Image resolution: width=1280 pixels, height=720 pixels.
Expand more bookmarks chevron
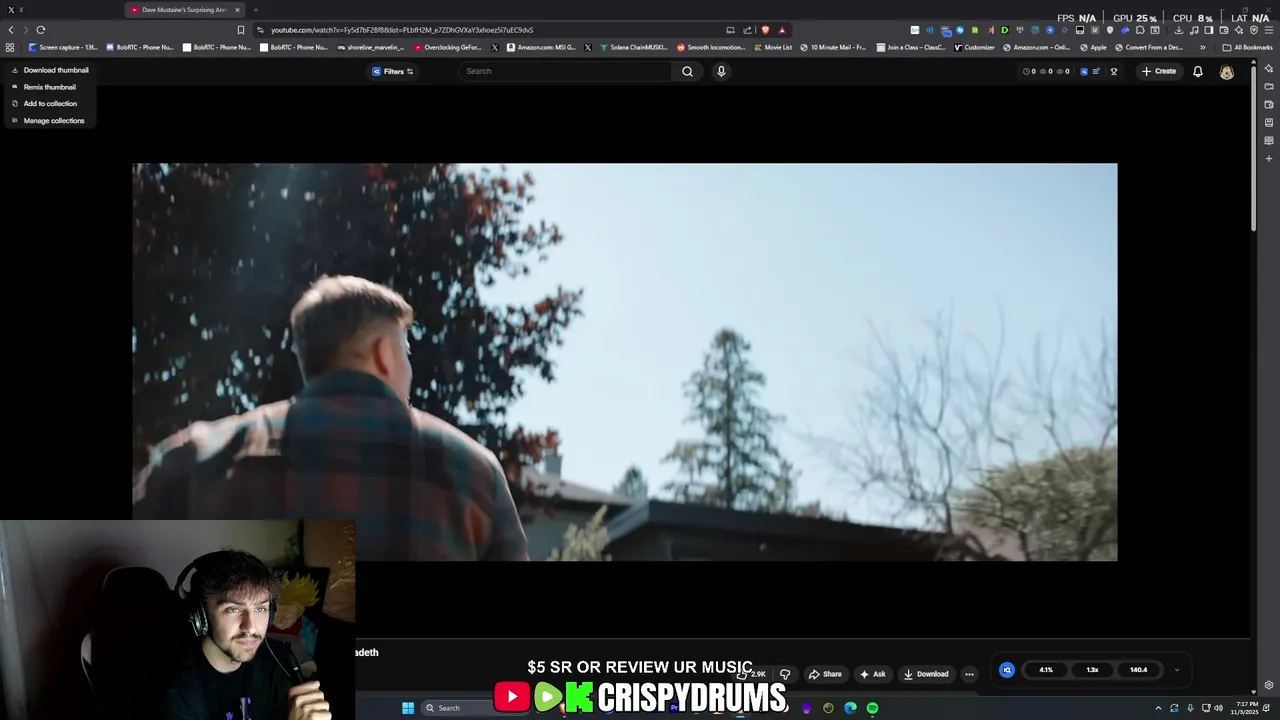click(1203, 47)
